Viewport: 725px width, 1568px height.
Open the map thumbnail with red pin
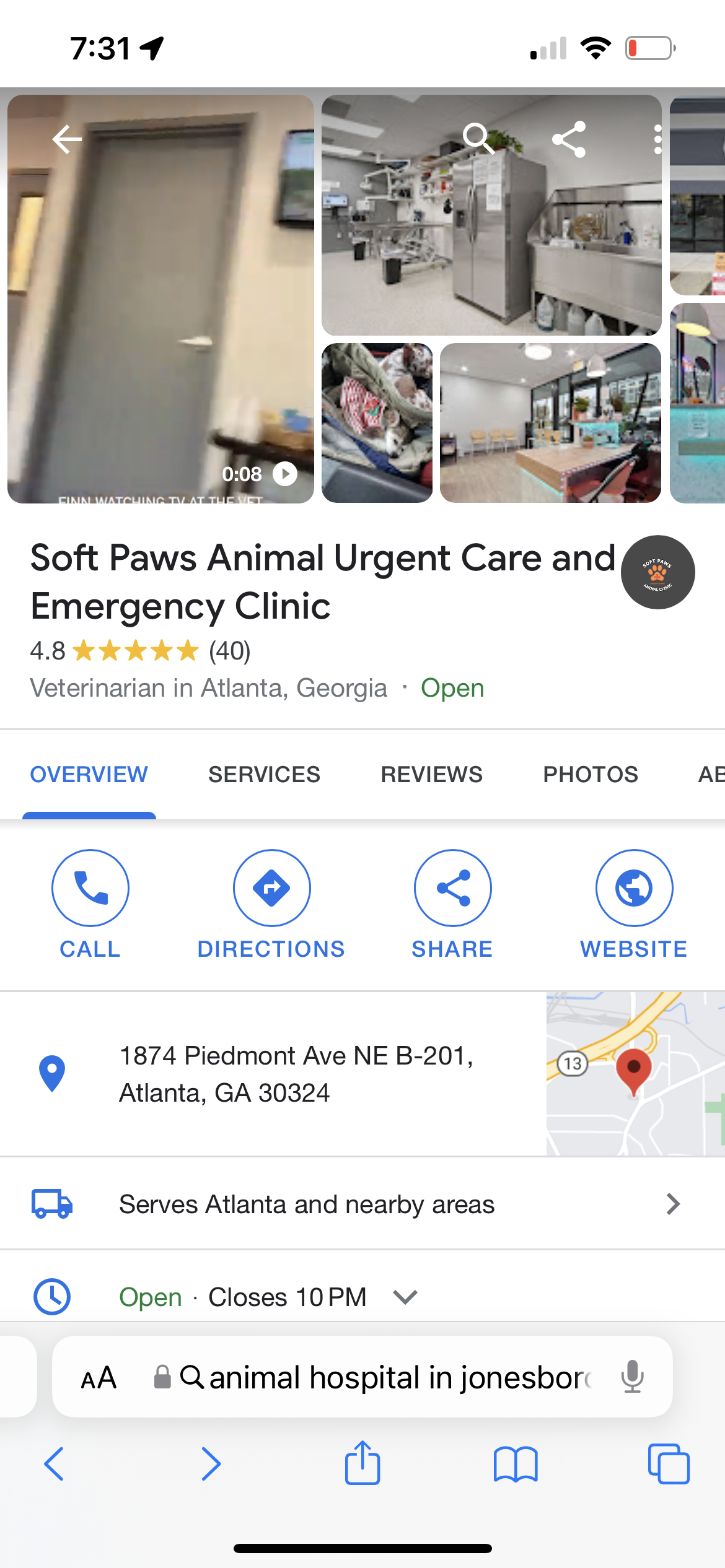click(x=636, y=1074)
